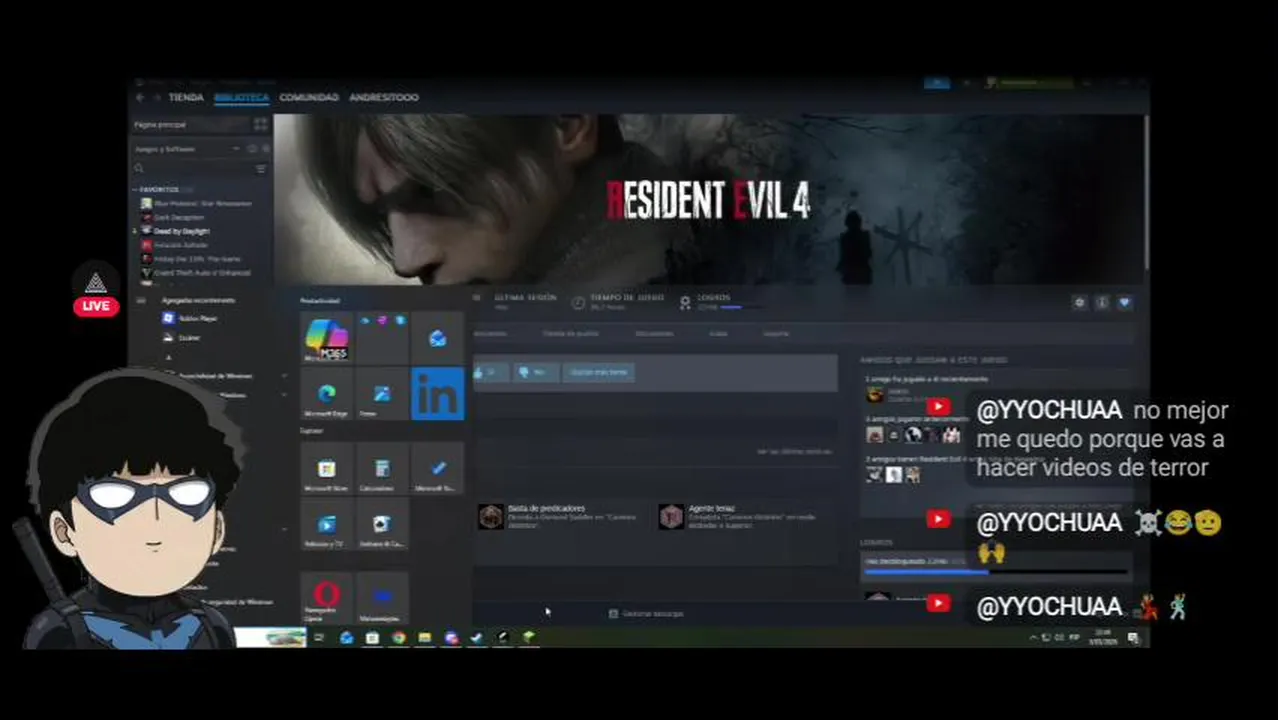Select Friday the 13th: The Game
The height and width of the screenshot is (720, 1278).
[x=195, y=258]
